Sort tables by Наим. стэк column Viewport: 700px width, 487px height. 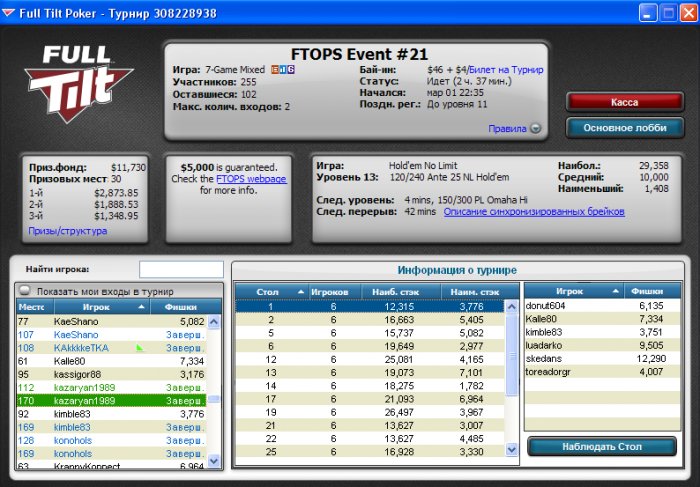pos(479,292)
